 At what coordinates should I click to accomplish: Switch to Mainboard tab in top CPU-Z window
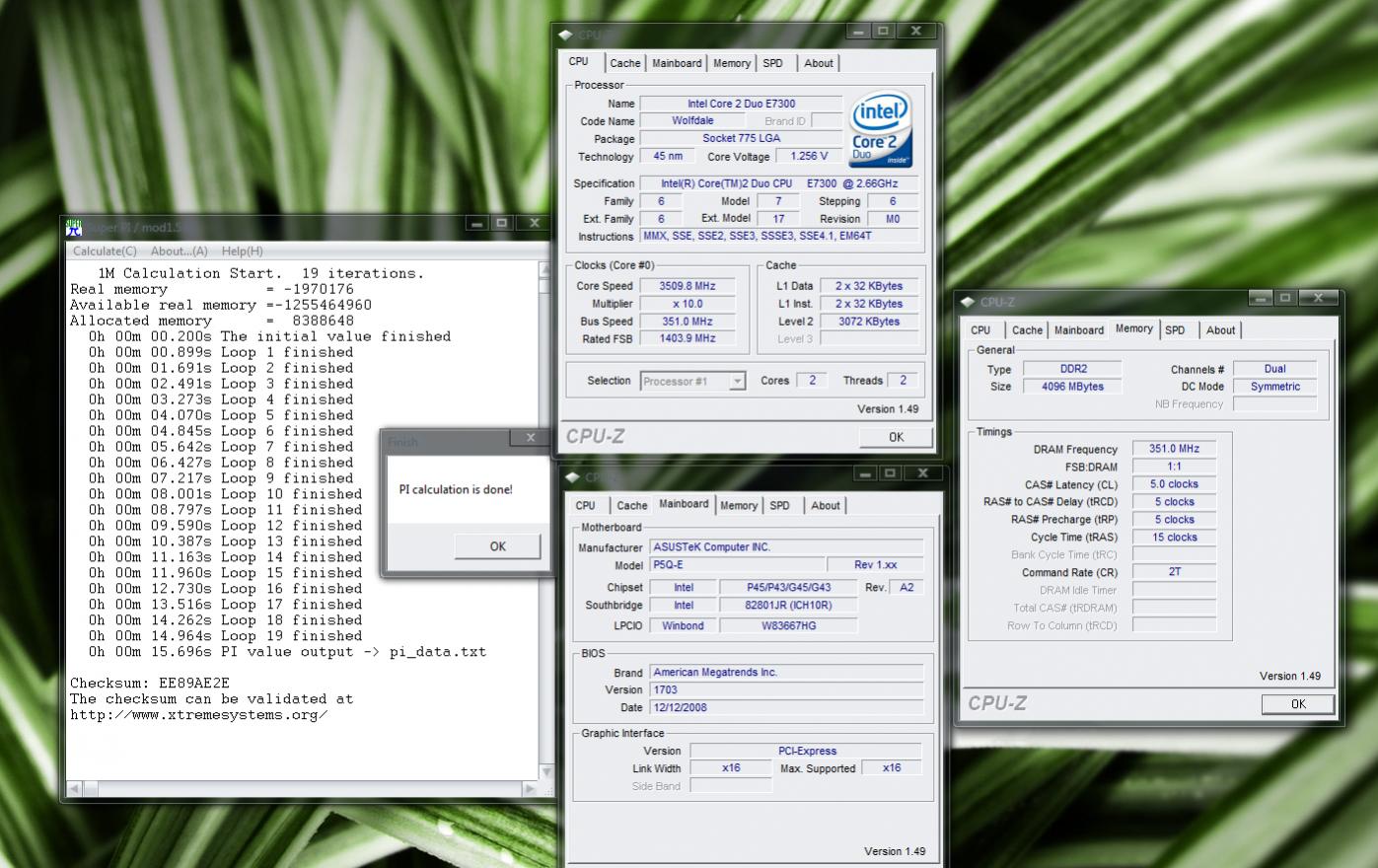(677, 63)
